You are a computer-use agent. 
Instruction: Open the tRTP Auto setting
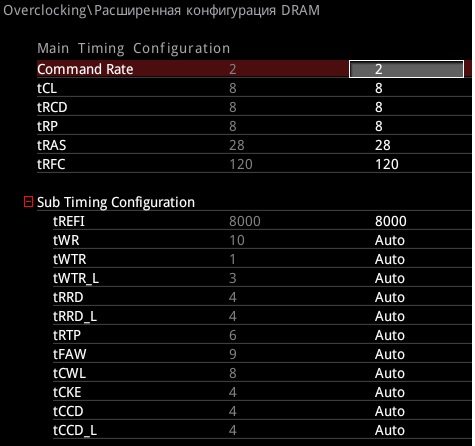[390, 335]
